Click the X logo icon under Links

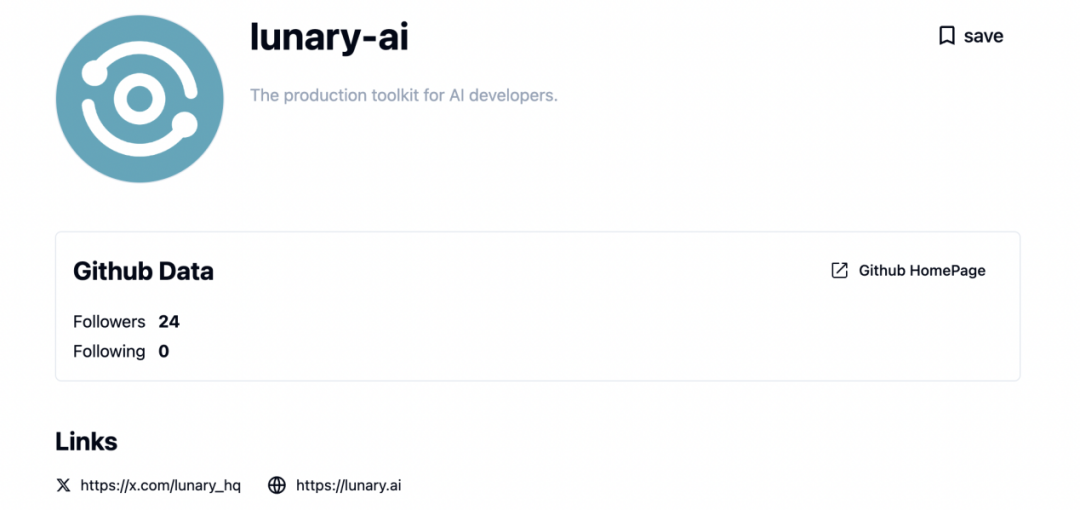pos(64,485)
